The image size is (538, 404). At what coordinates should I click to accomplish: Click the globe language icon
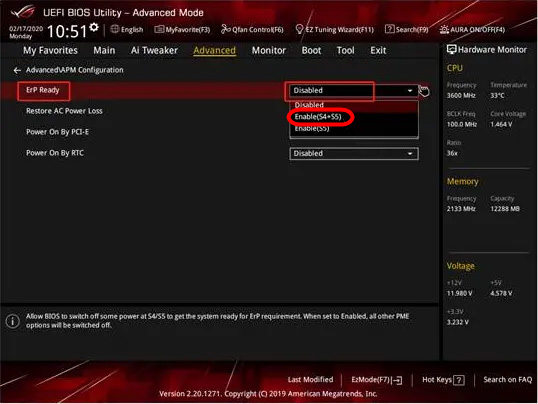[115, 29]
